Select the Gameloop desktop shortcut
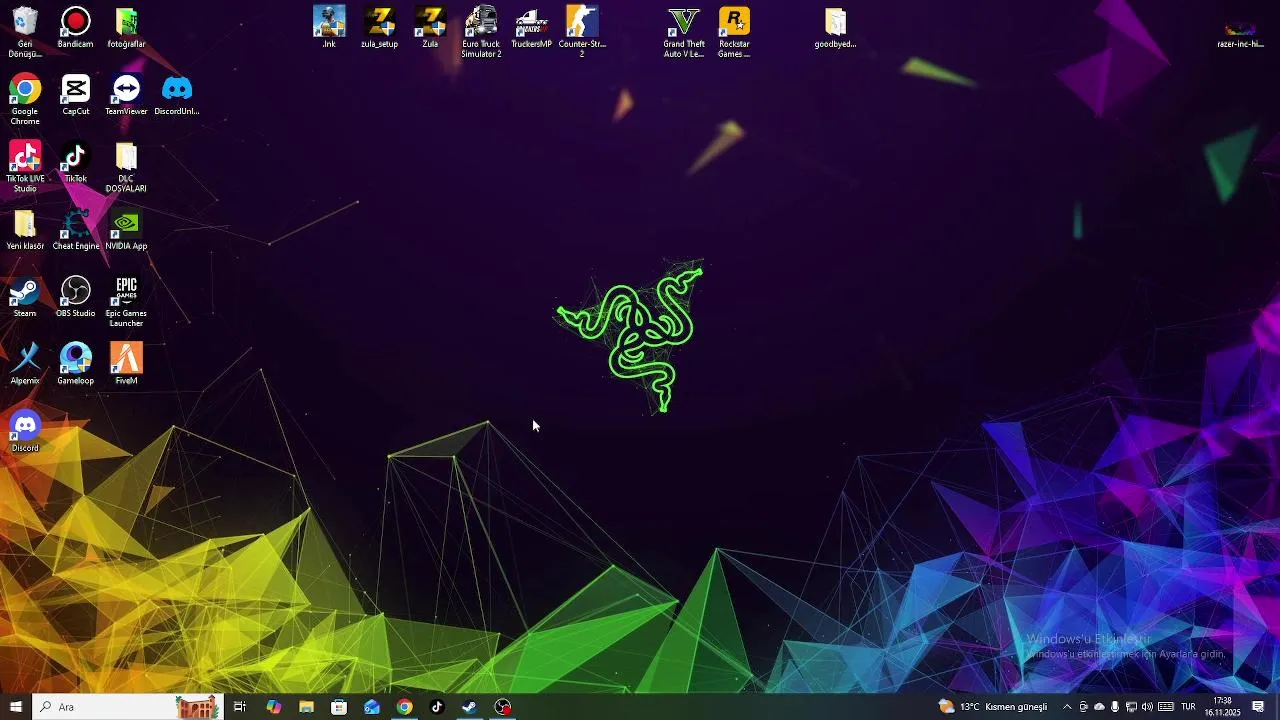1280x720 pixels. coord(75,364)
